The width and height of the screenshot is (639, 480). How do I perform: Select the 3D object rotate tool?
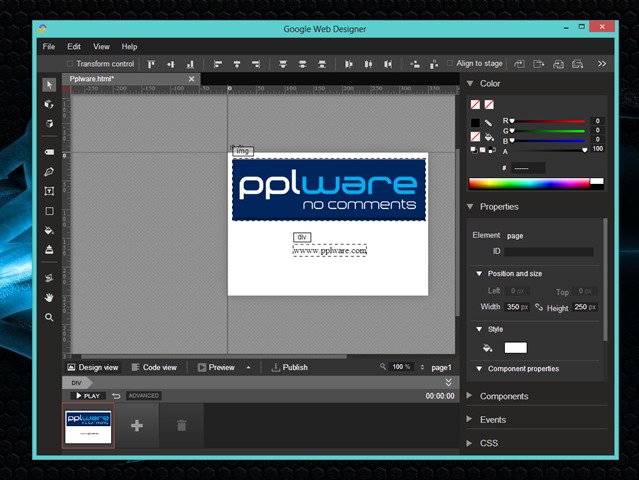pyautogui.click(x=49, y=104)
